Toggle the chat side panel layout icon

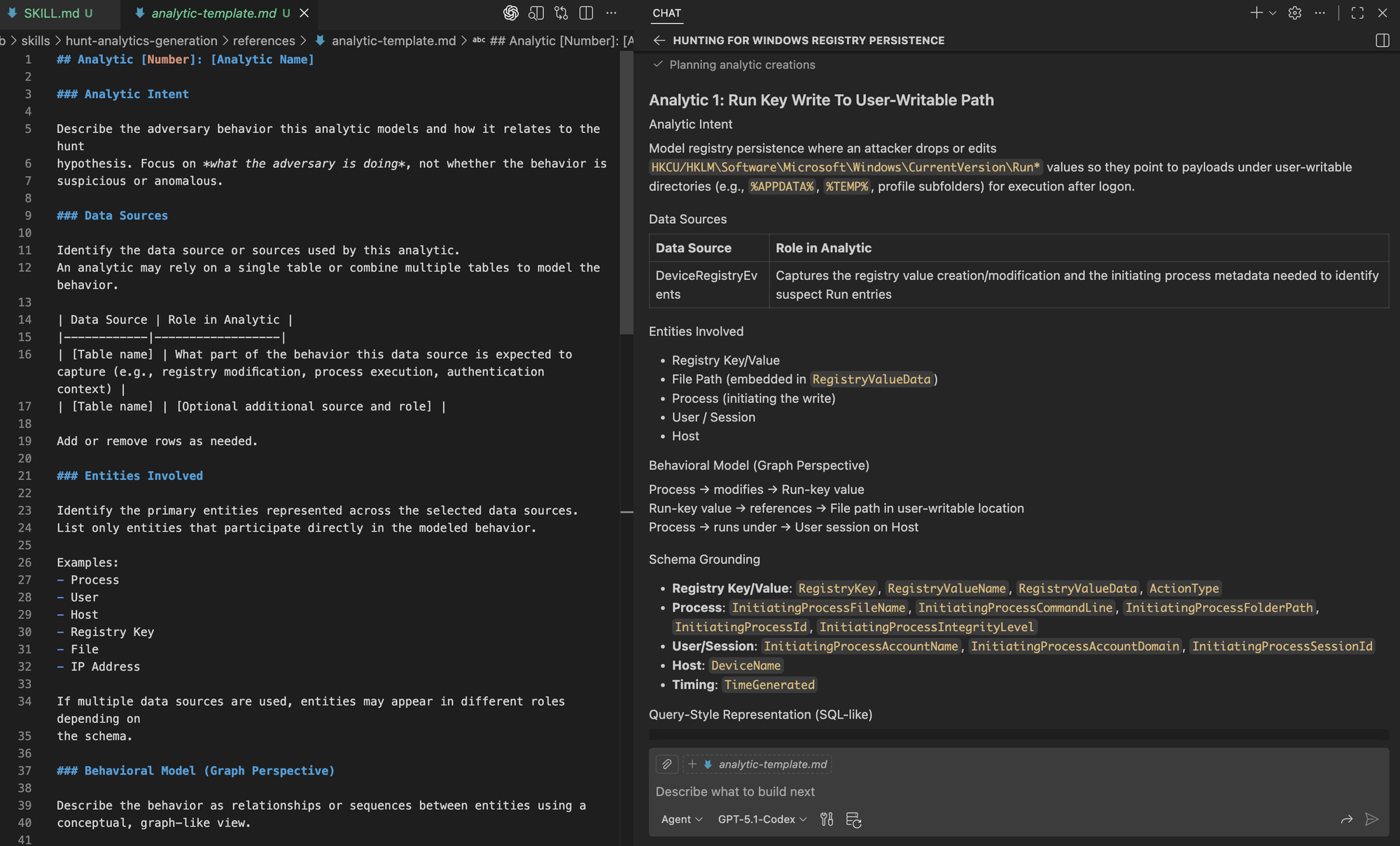[1382, 41]
